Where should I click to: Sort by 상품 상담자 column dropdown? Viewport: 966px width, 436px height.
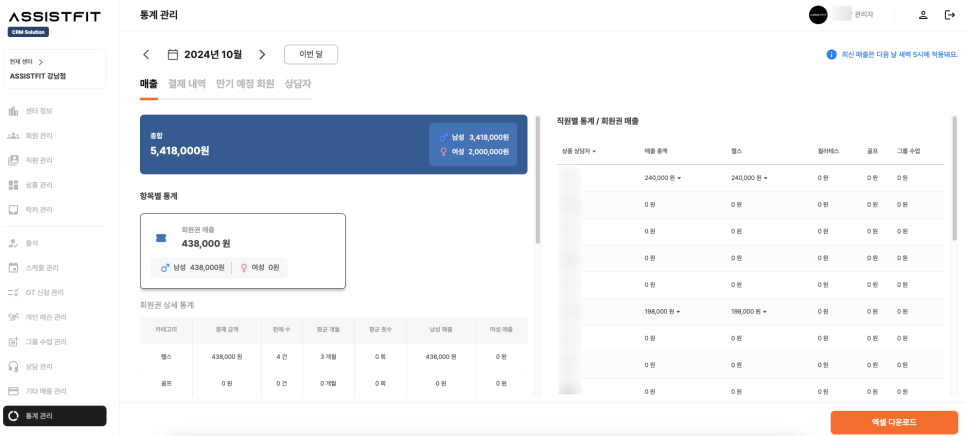click(x=580, y=151)
